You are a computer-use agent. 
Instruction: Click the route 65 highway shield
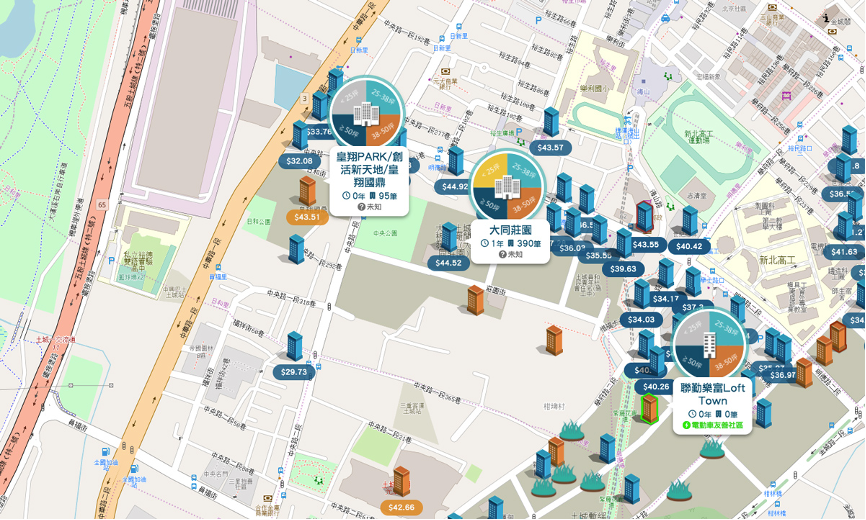pos(102,205)
